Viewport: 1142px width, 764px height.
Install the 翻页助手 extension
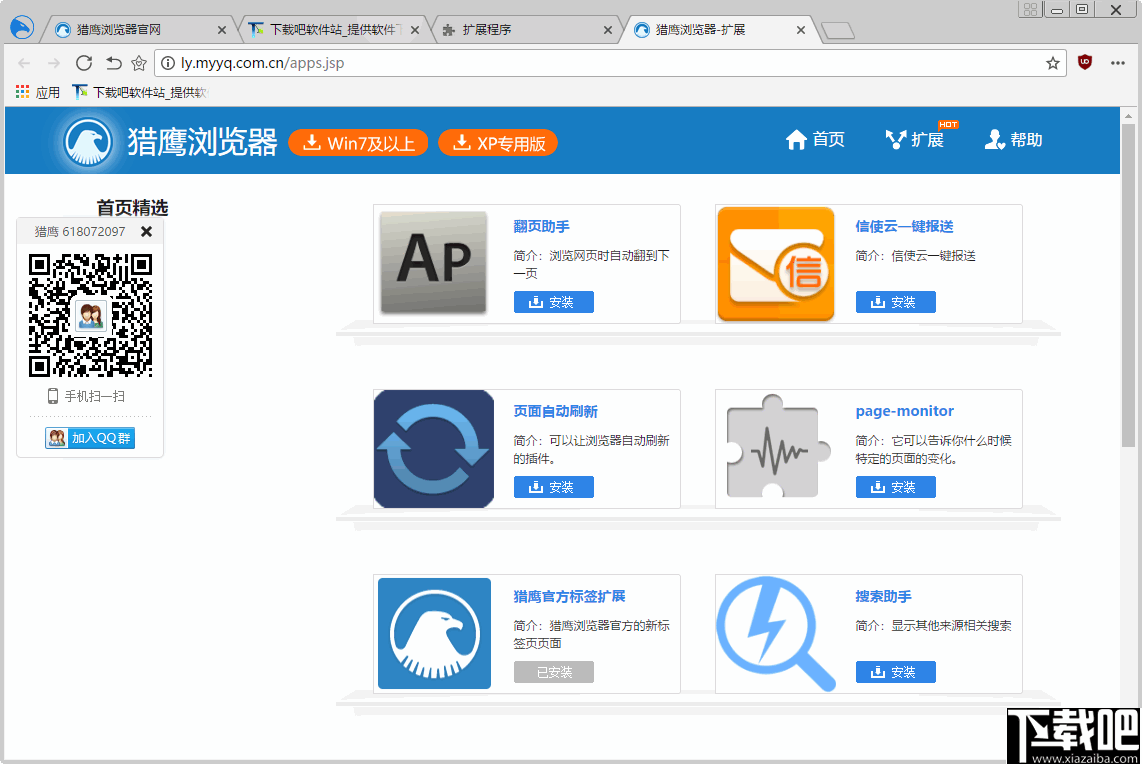(554, 302)
